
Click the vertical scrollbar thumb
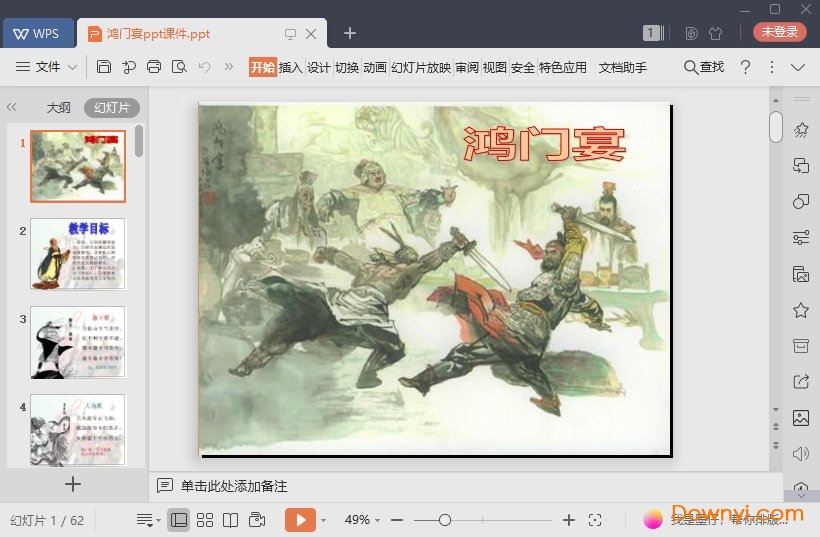776,127
